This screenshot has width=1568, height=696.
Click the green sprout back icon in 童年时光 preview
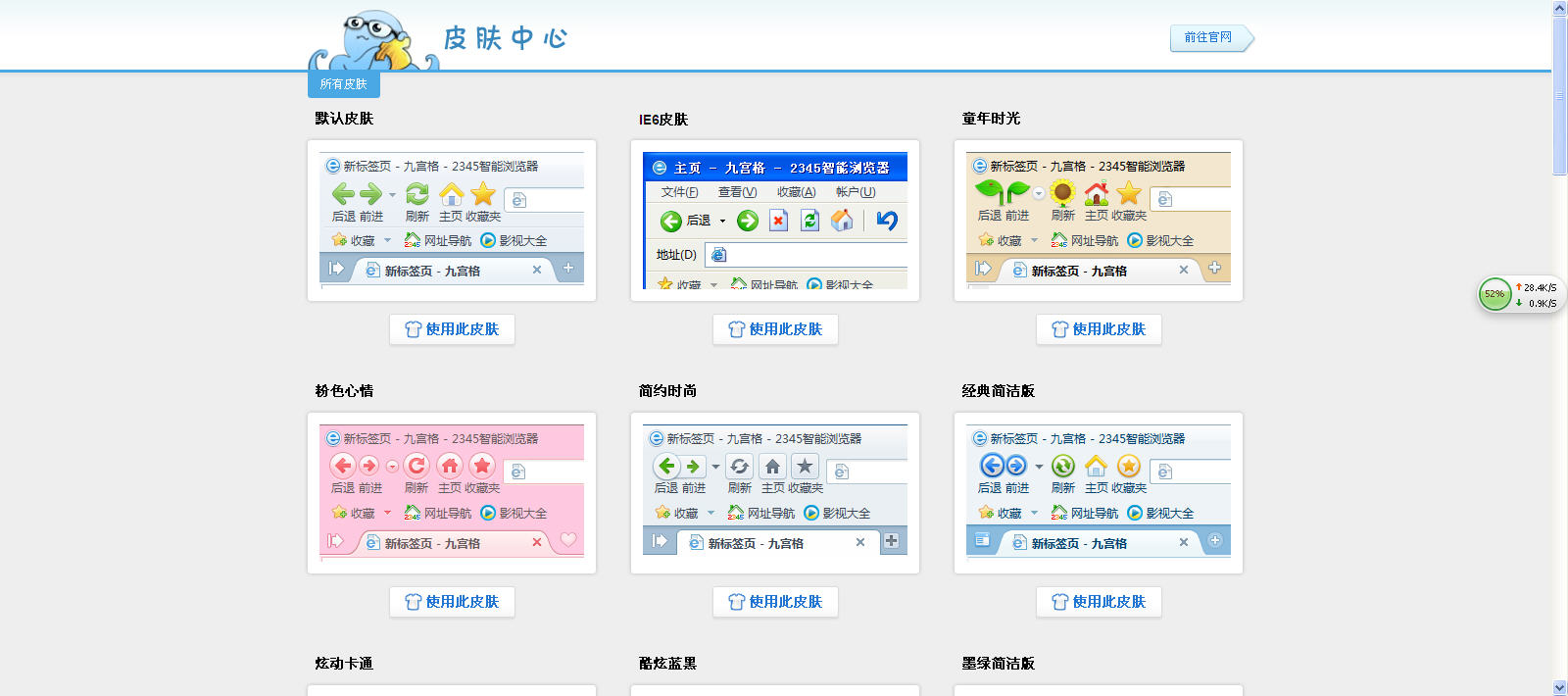pos(990,192)
